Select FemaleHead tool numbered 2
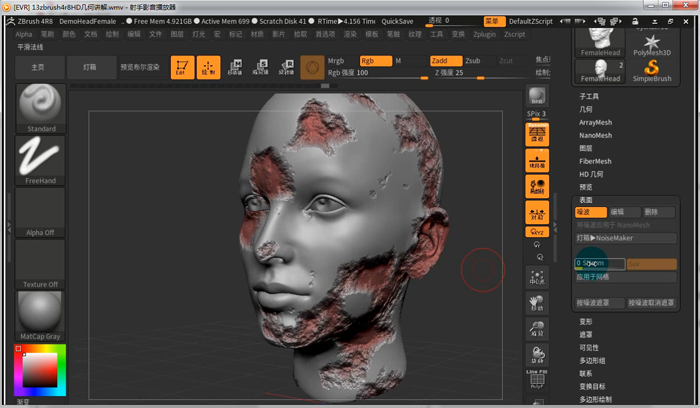 point(600,71)
